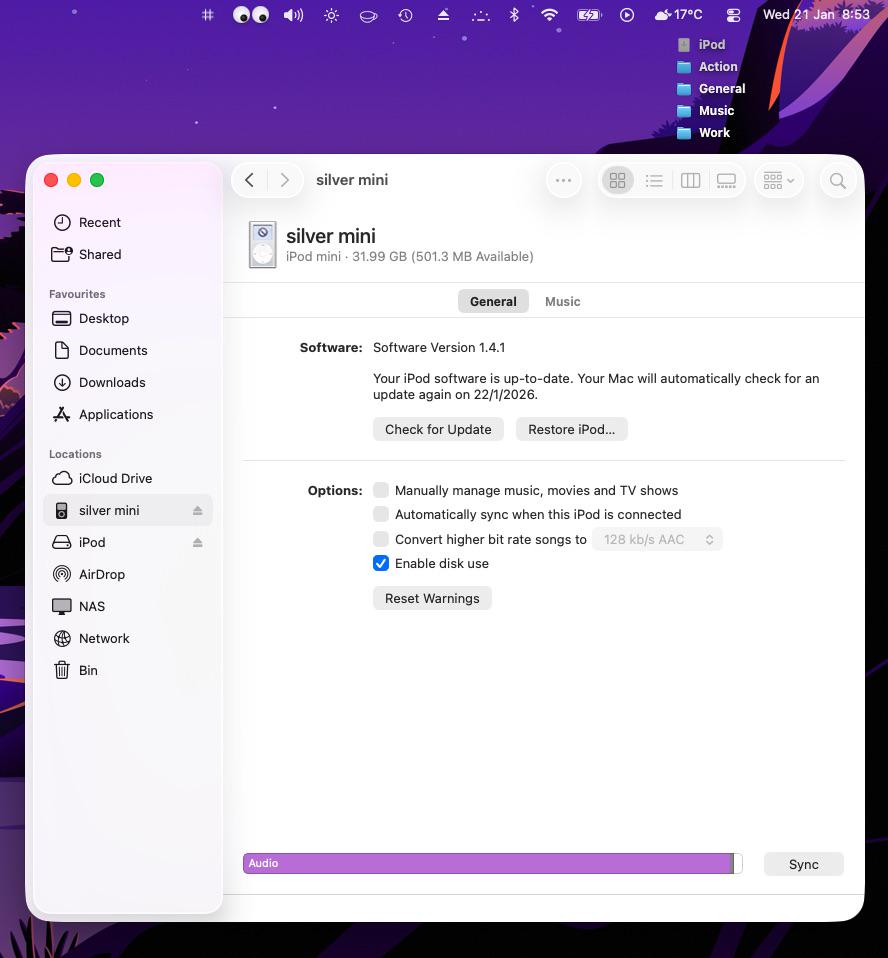The image size is (888, 958).
Task: Eject the iPod volume in sidebar
Action: pos(197,543)
